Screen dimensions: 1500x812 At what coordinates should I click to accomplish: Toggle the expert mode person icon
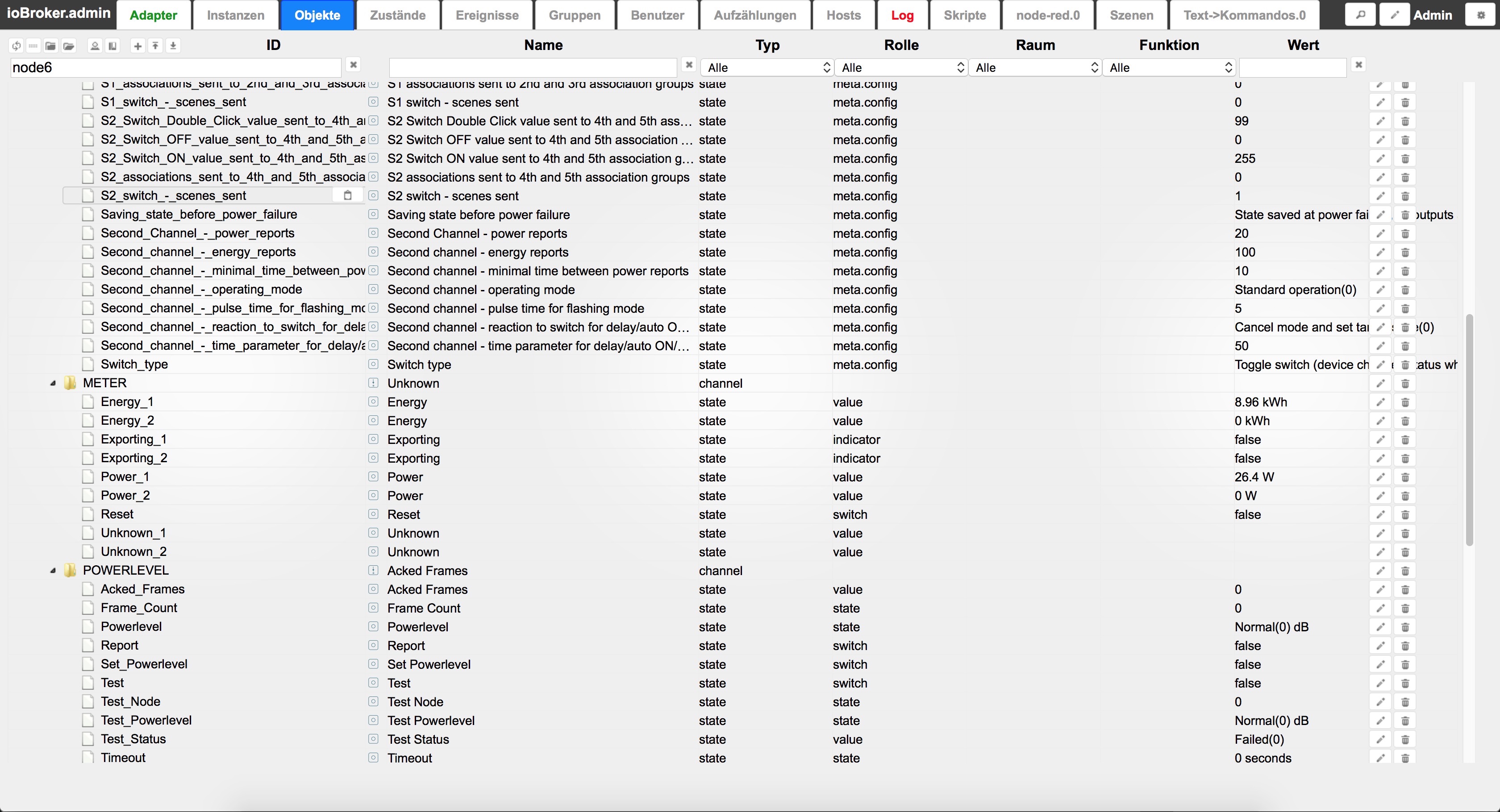[x=95, y=46]
